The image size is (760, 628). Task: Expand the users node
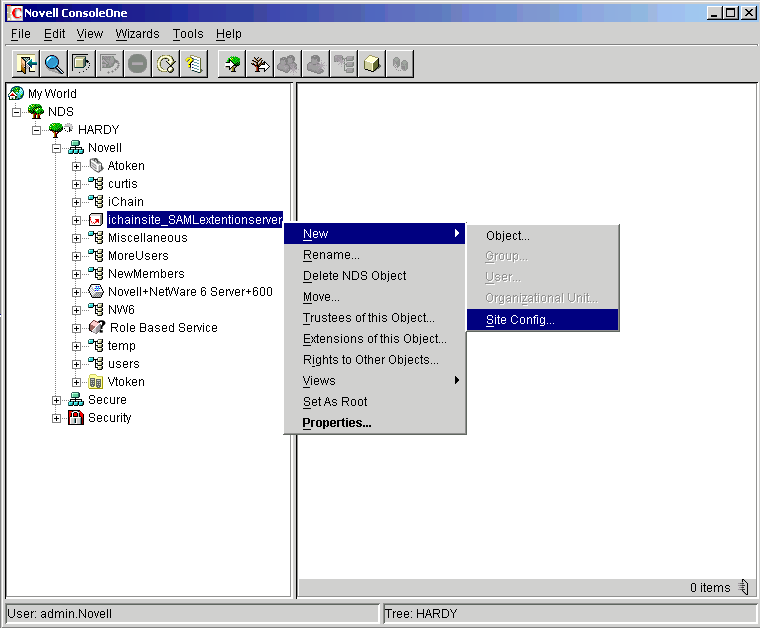[76, 364]
